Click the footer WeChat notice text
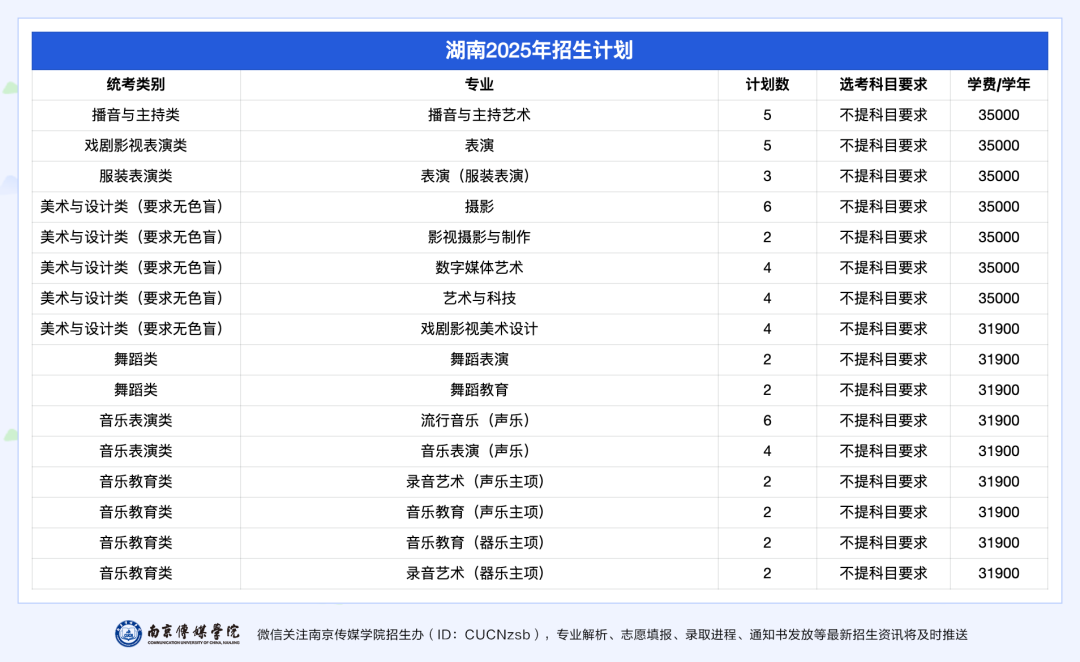This screenshot has height=662, width=1080. [612, 634]
